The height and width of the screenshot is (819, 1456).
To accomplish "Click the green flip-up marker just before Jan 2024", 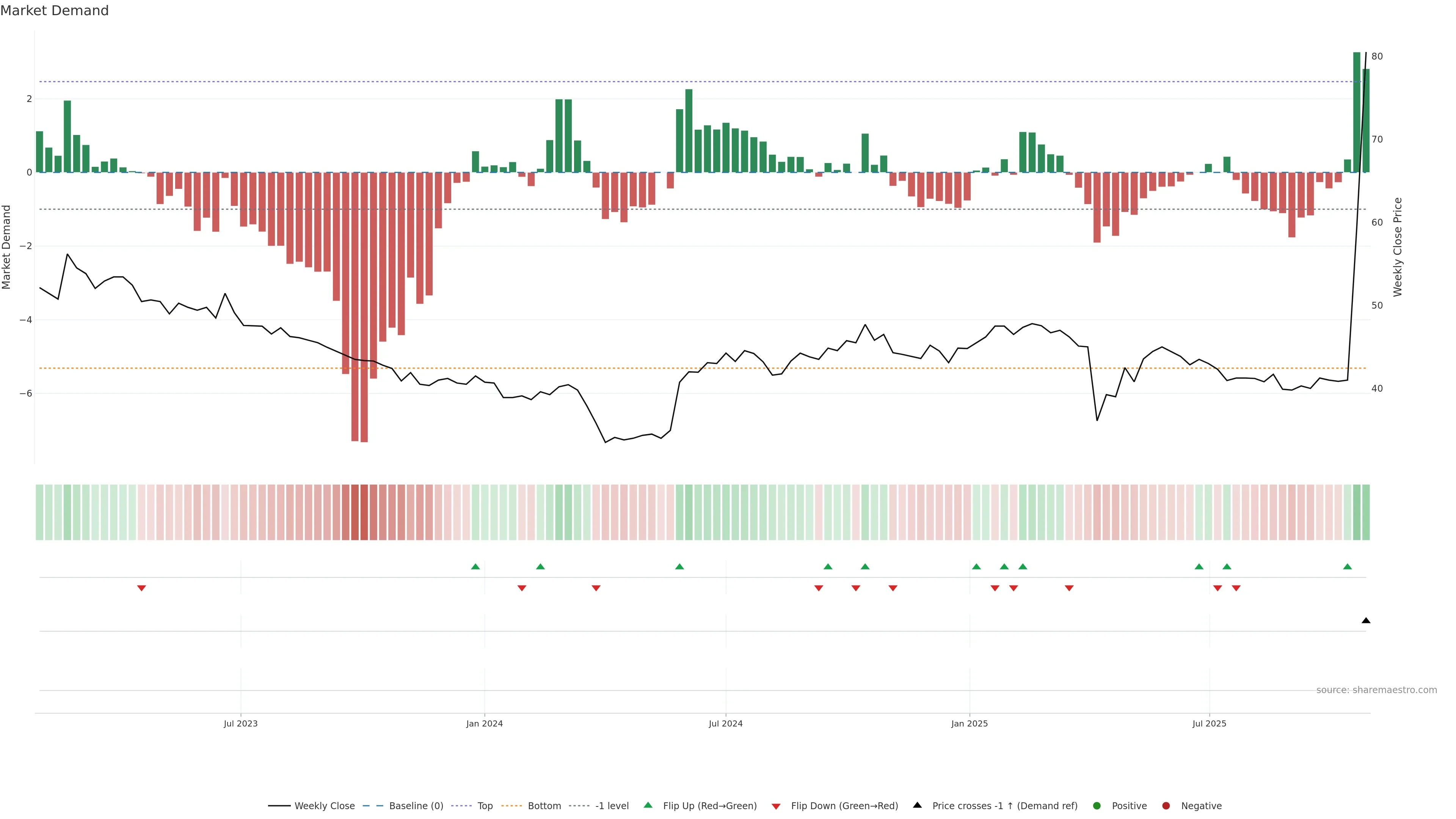I will point(475,566).
